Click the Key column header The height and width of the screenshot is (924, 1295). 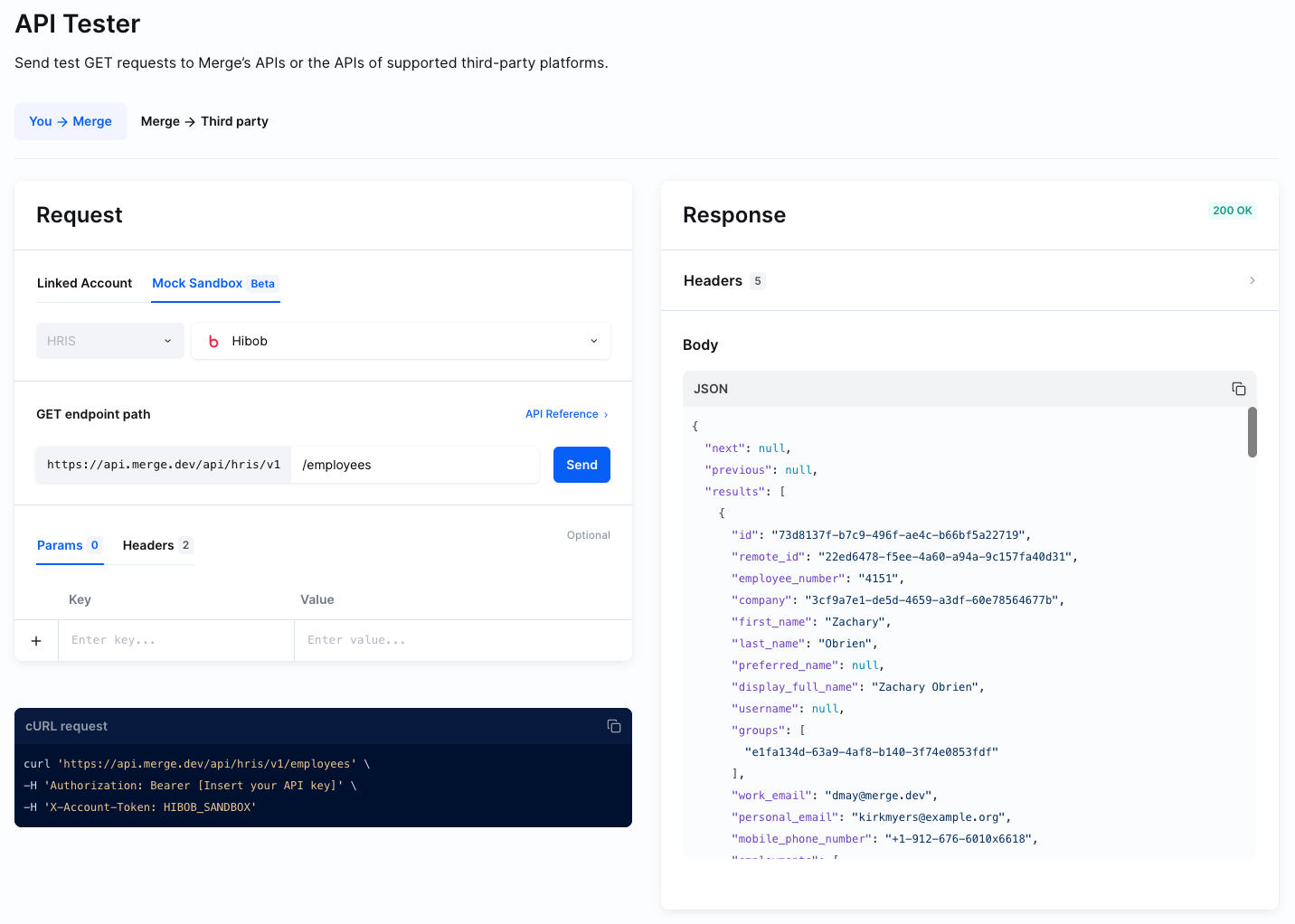pyautogui.click(x=80, y=599)
